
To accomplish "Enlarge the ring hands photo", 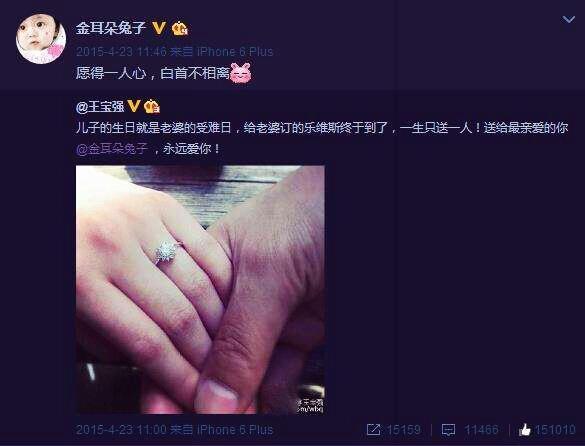I will point(200,290).
